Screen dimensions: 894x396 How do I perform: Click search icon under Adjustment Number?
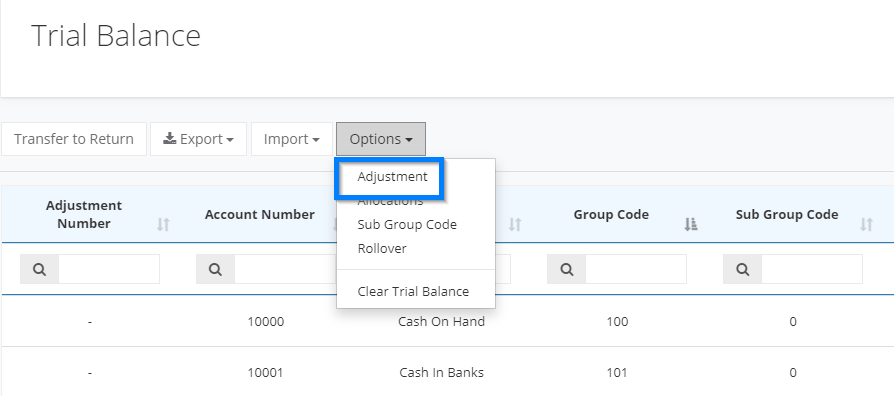pos(39,269)
